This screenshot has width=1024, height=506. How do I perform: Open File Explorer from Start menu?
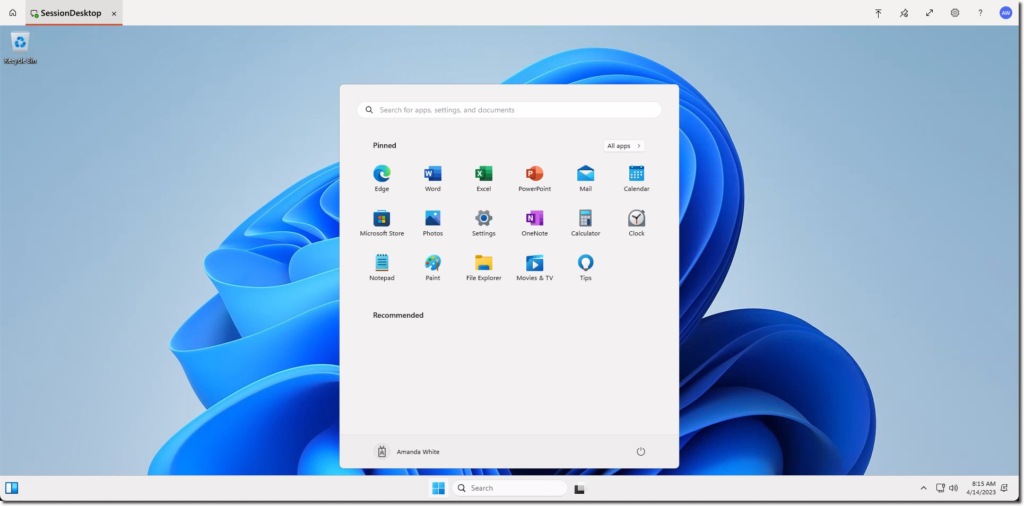tap(483, 267)
